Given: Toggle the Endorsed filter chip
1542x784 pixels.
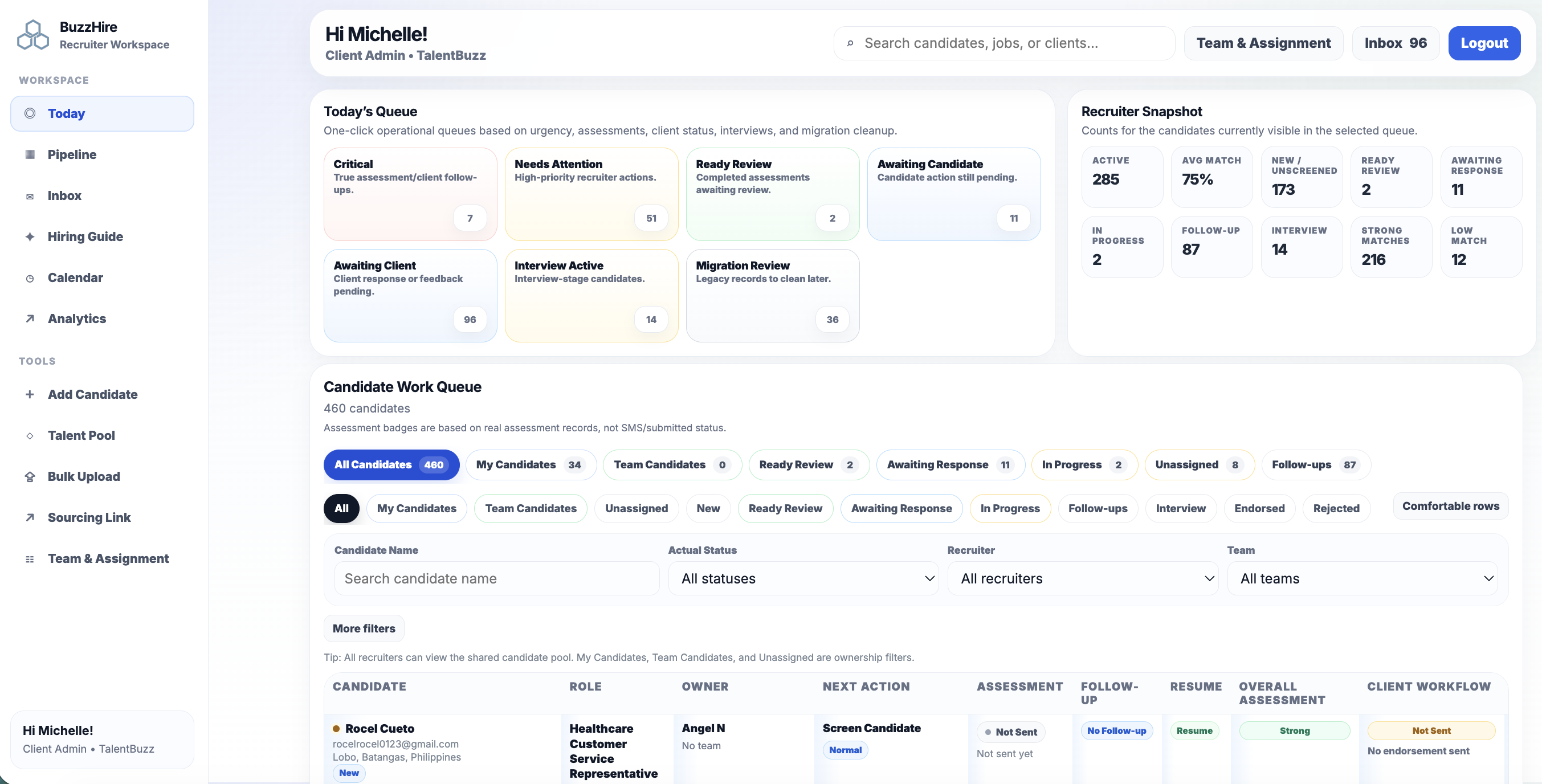Looking at the screenshot, I should pos(1259,508).
